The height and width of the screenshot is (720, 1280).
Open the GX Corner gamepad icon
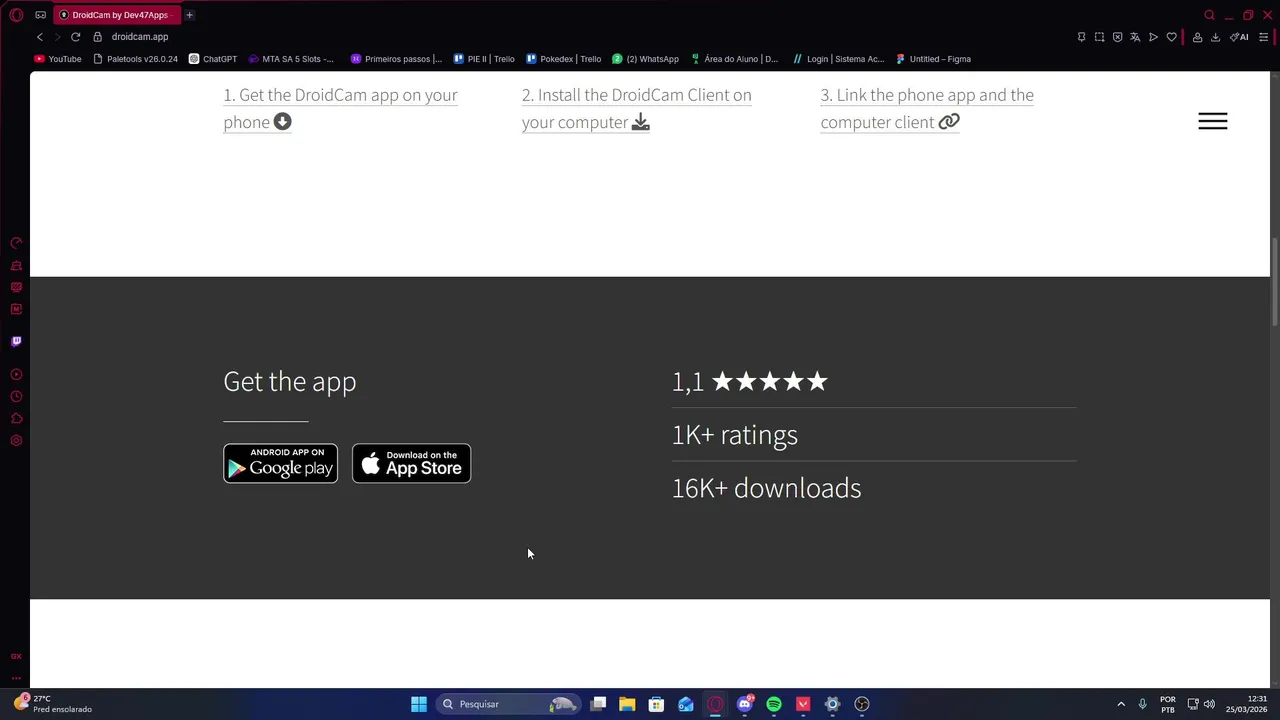pyautogui.click(x=40, y=15)
